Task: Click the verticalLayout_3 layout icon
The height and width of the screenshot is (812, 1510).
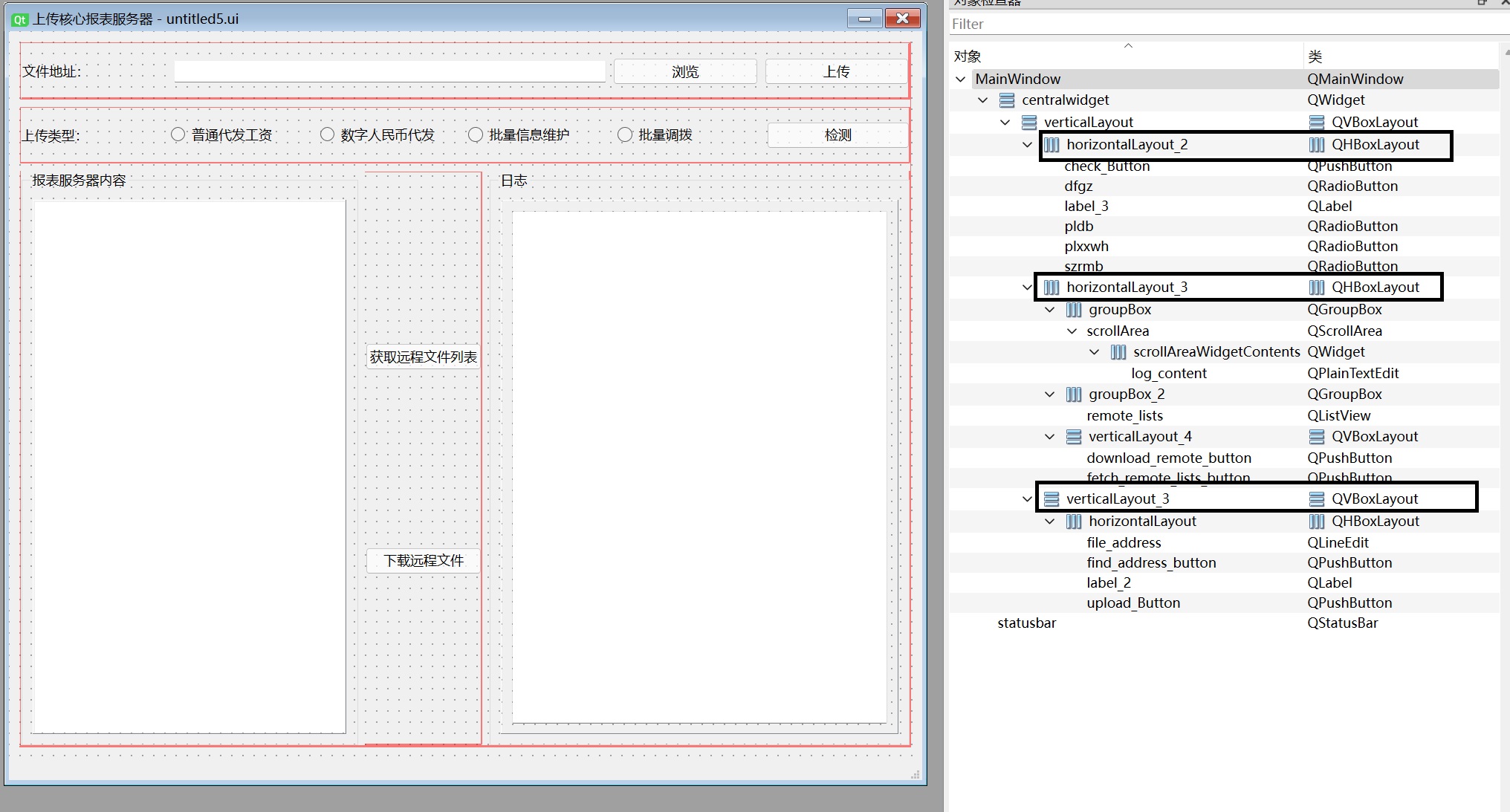Action: [x=1052, y=499]
